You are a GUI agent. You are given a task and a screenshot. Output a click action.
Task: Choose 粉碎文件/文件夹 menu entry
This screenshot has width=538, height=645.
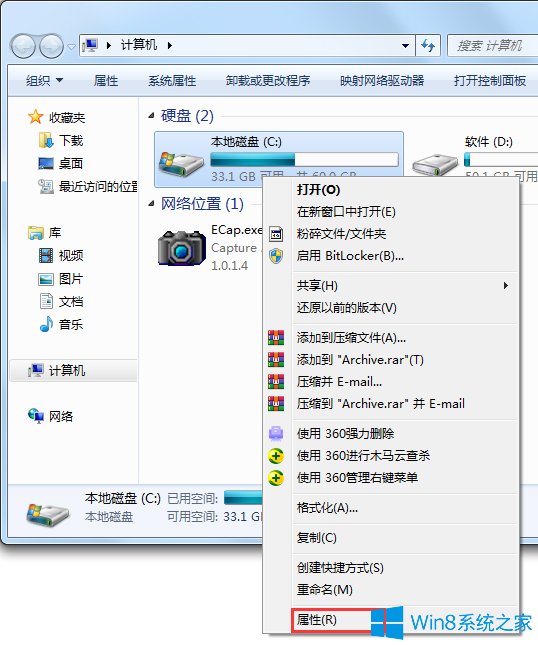391,234
